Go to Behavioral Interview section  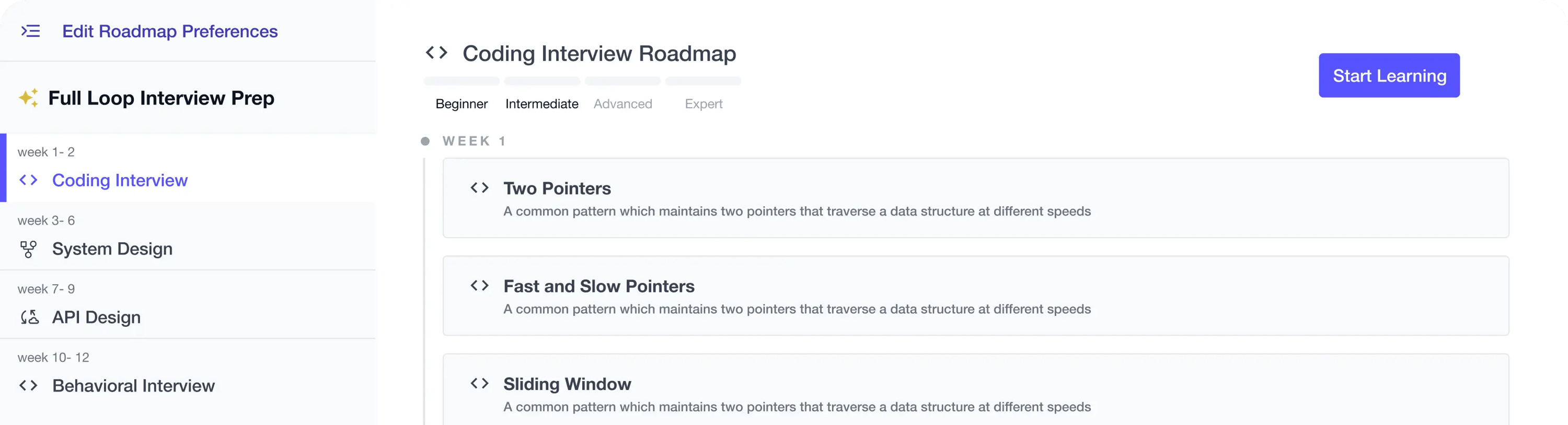(133, 385)
